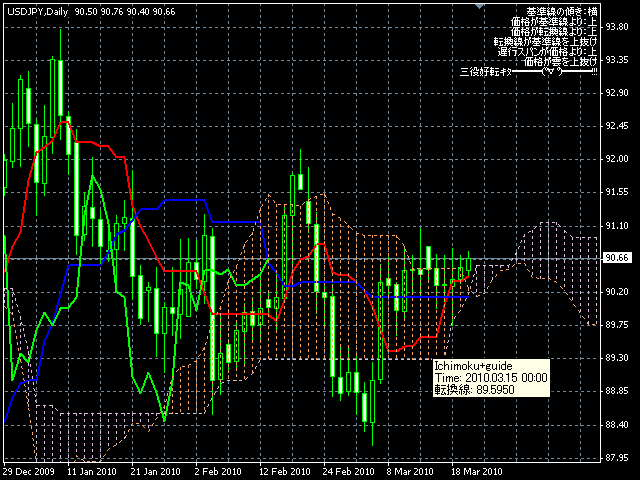Click the 92.90 price axis value
Screen dimensions: 640x480
pyautogui.click(x=617, y=93)
